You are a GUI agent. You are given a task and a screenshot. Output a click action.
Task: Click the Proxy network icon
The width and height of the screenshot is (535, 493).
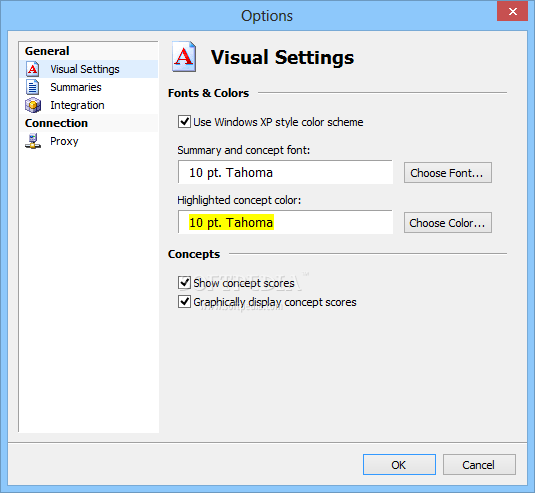pyautogui.click(x=33, y=141)
